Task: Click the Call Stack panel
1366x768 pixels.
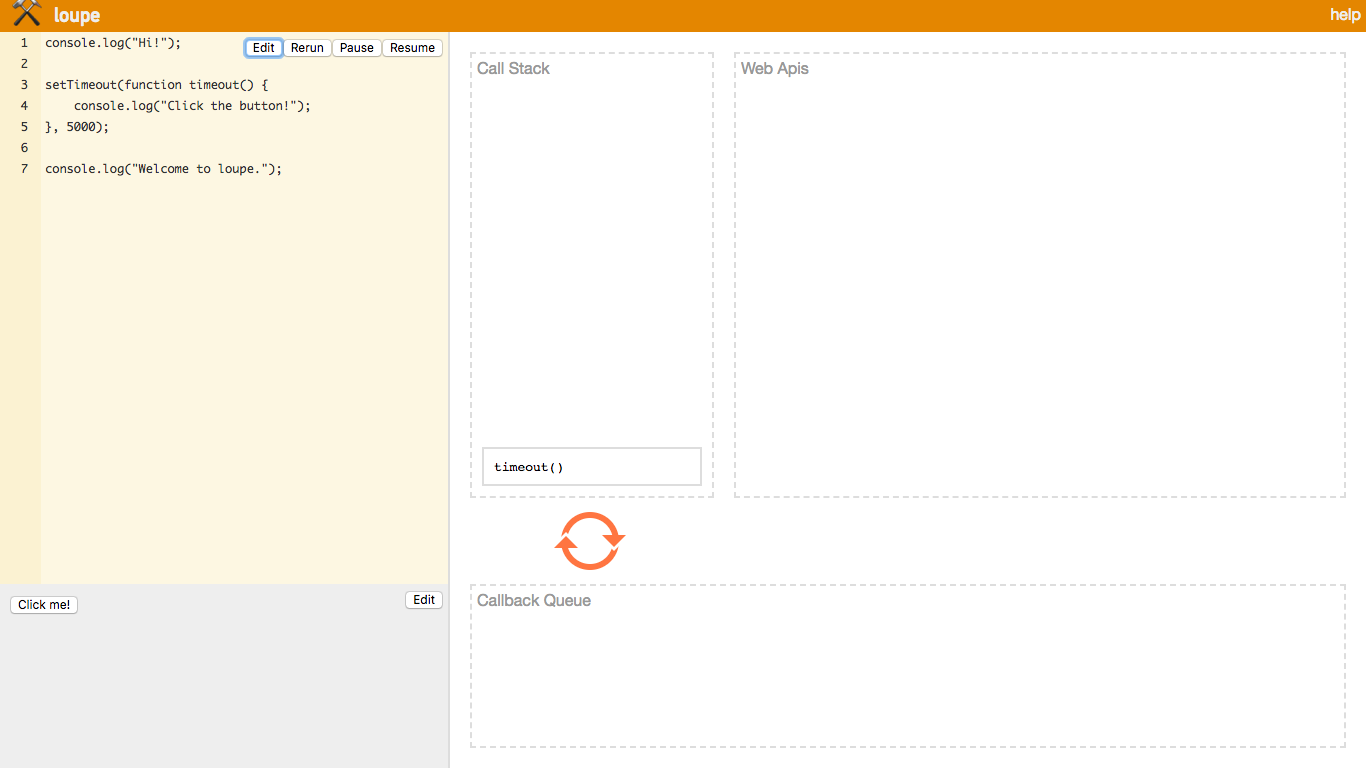Action: click(x=591, y=250)
